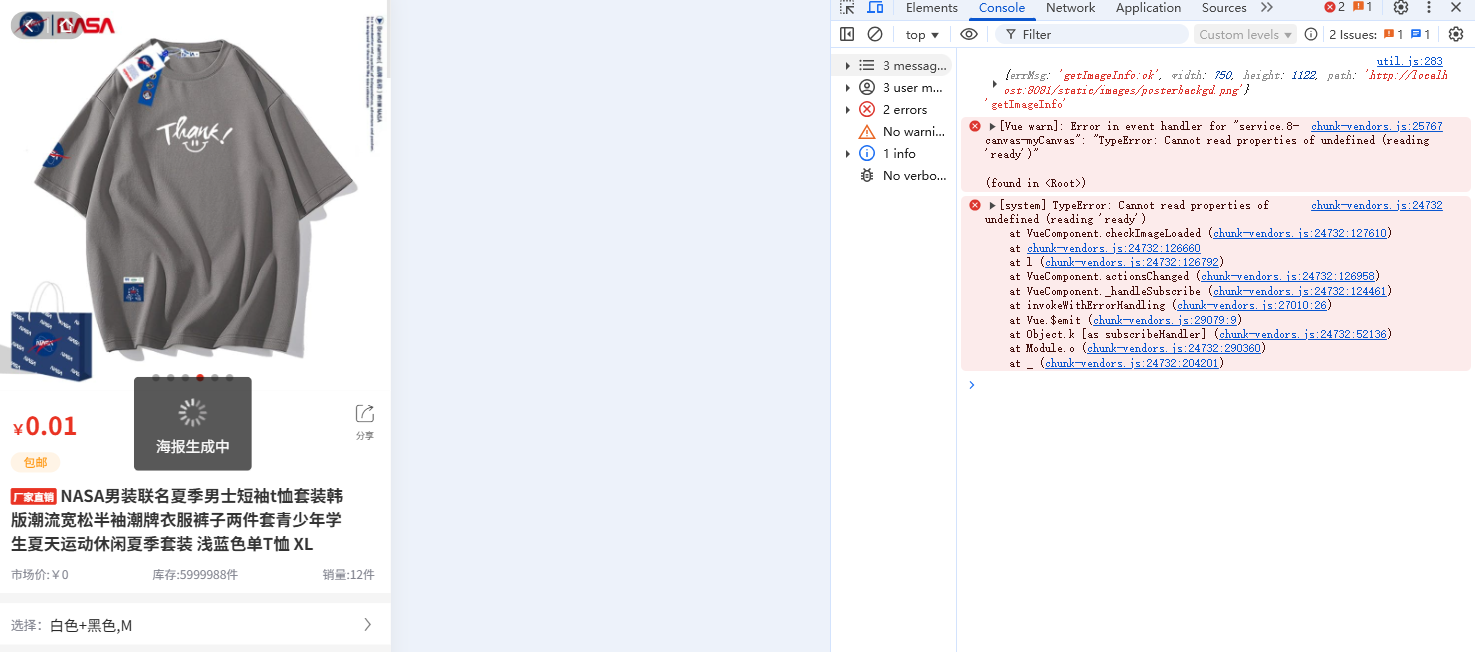Click the ¥0.01 price text
The image size is (1475, 652).
coord(45,426)
